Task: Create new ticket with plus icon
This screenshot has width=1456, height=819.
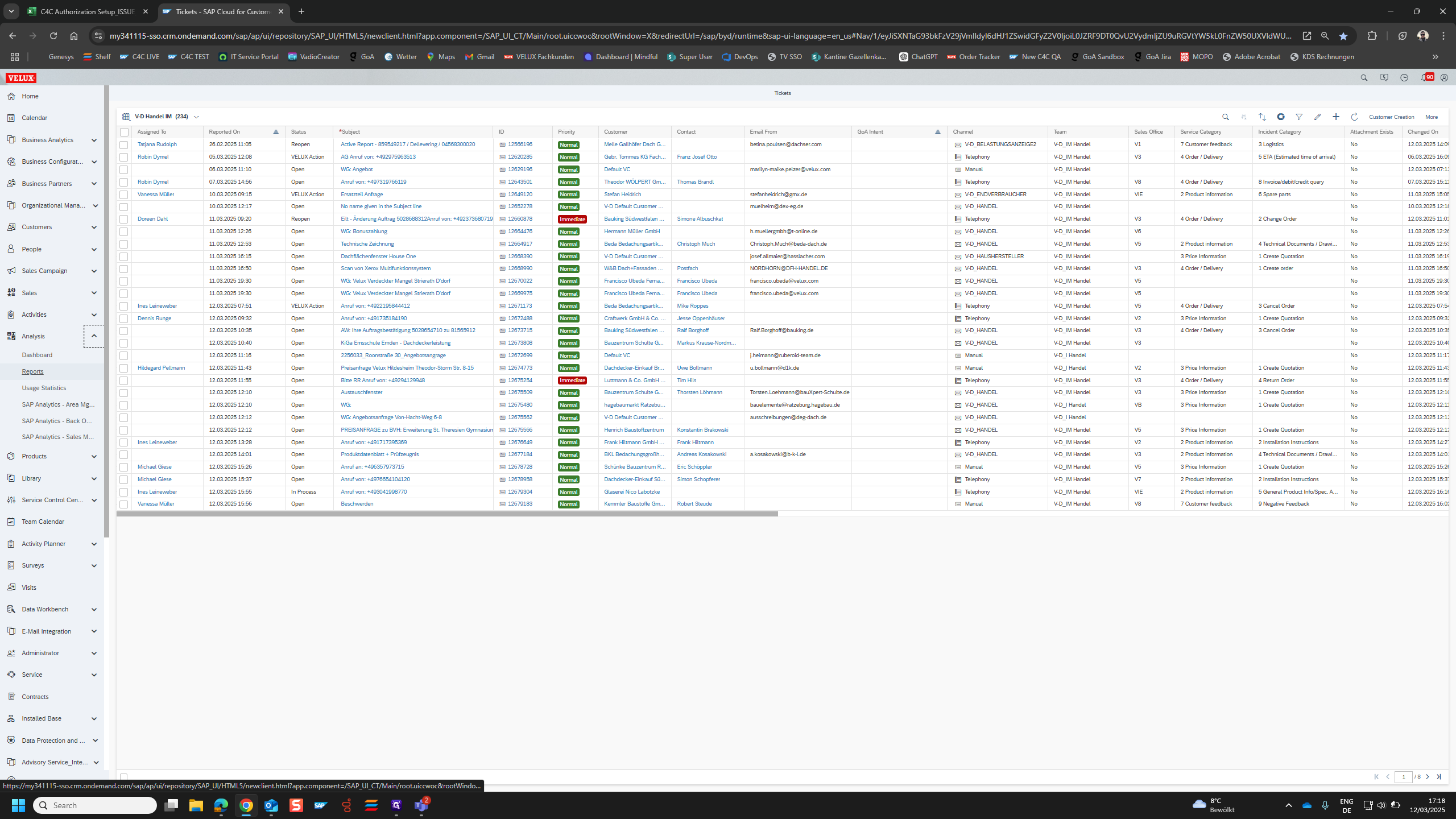Action: 1336,117
